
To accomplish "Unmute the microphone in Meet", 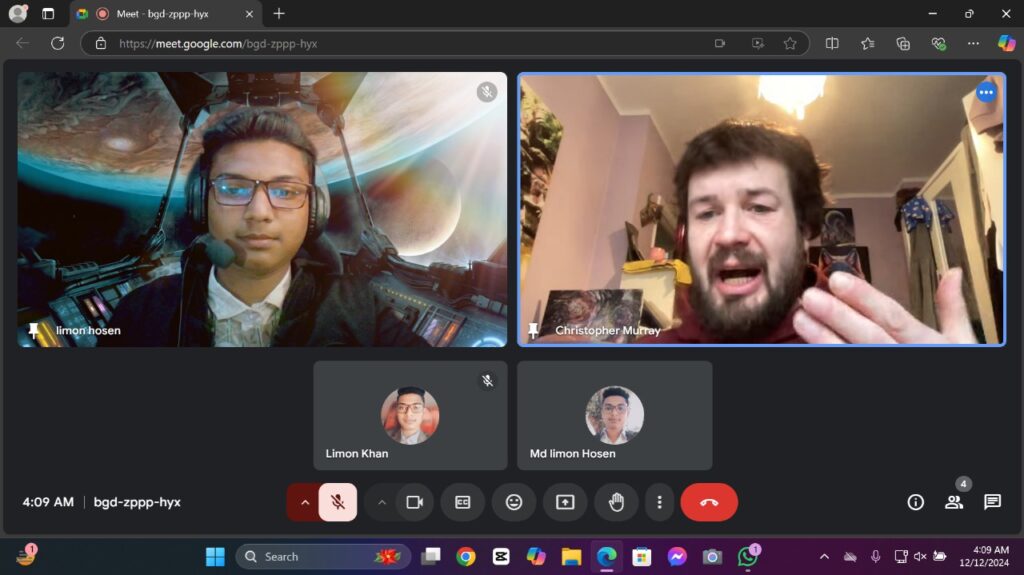I will 338,502.
